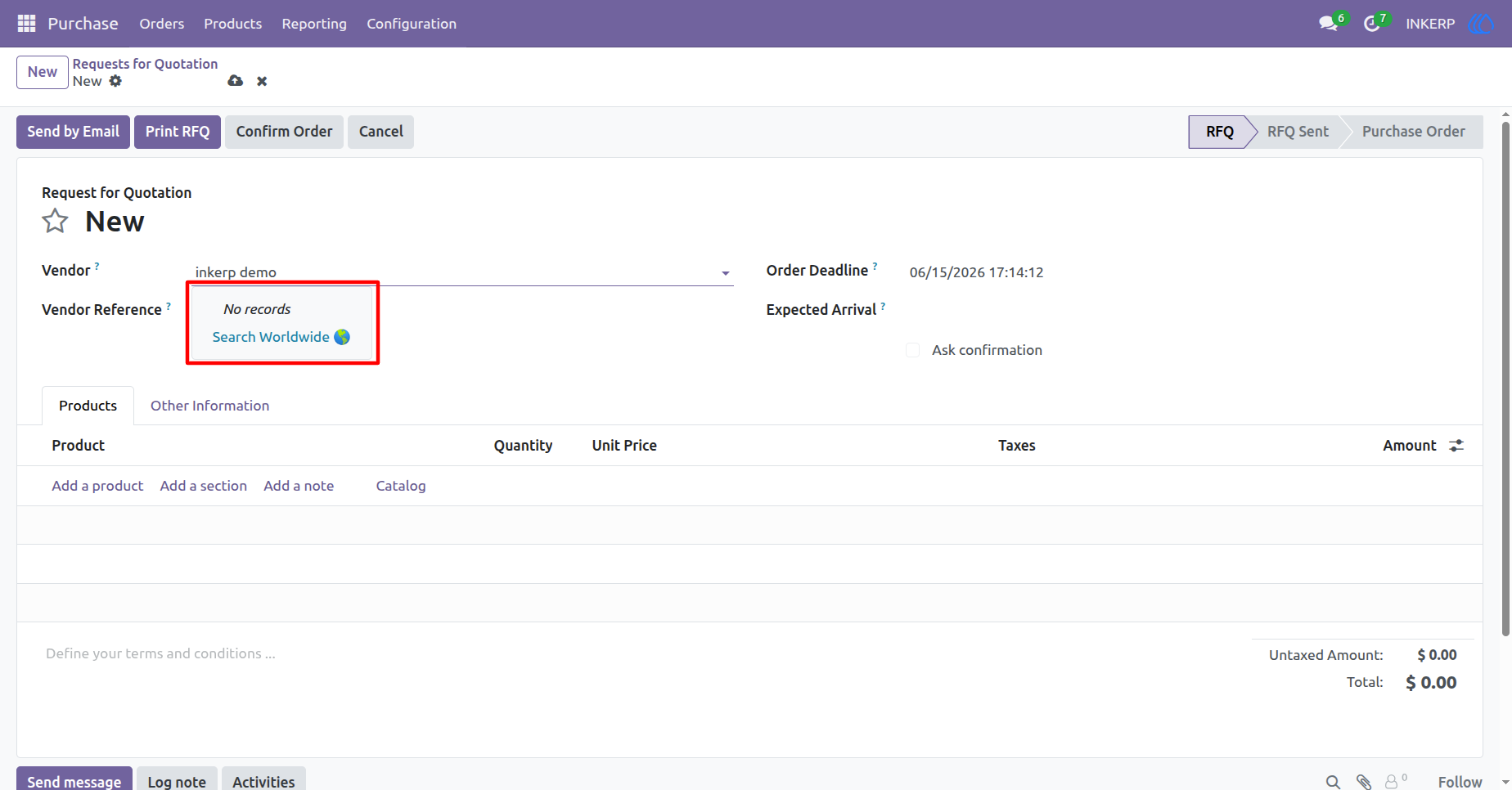Open the activities clock icon
The width and height of the screenshot is (1512, 790).
pyautogui.click(x=1372, y=24)
